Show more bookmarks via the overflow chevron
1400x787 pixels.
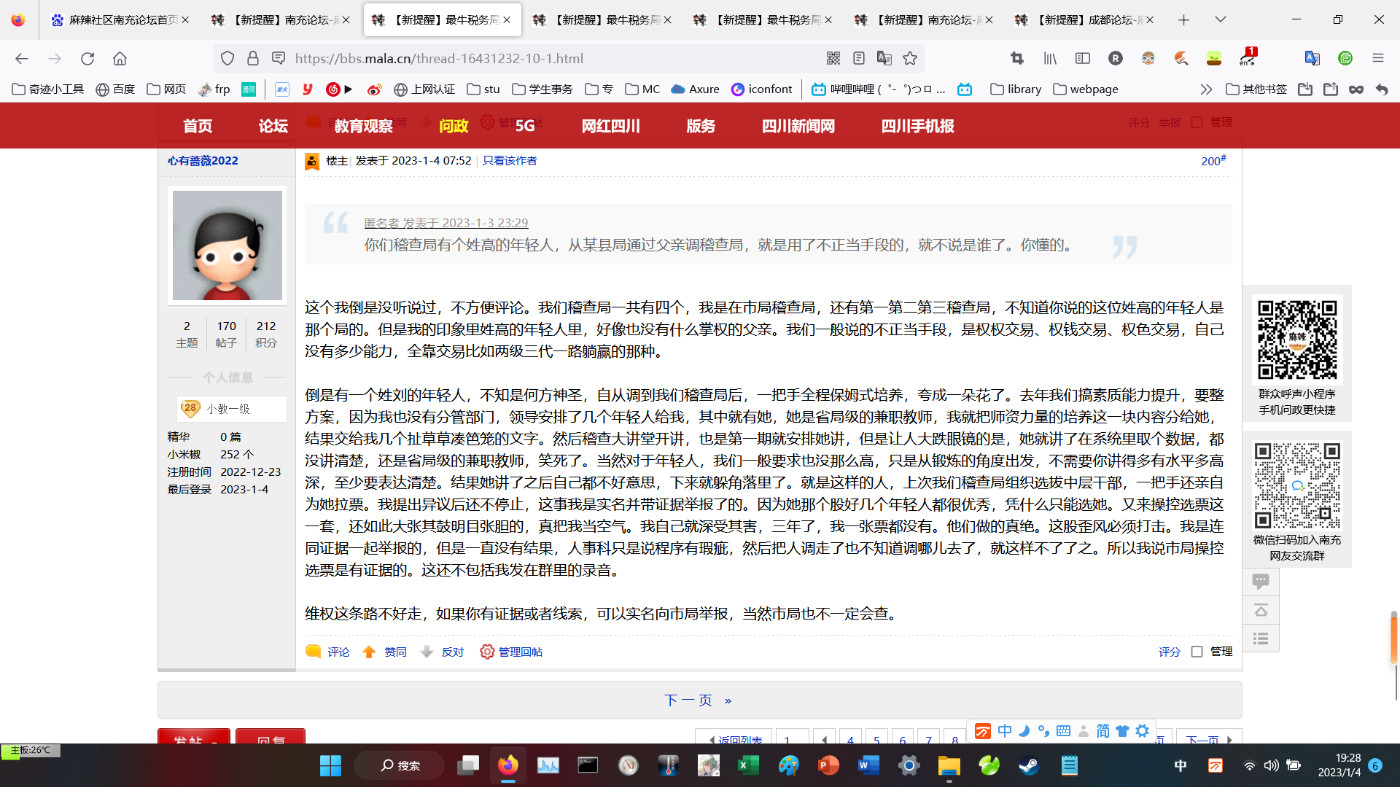(1206, 89)
